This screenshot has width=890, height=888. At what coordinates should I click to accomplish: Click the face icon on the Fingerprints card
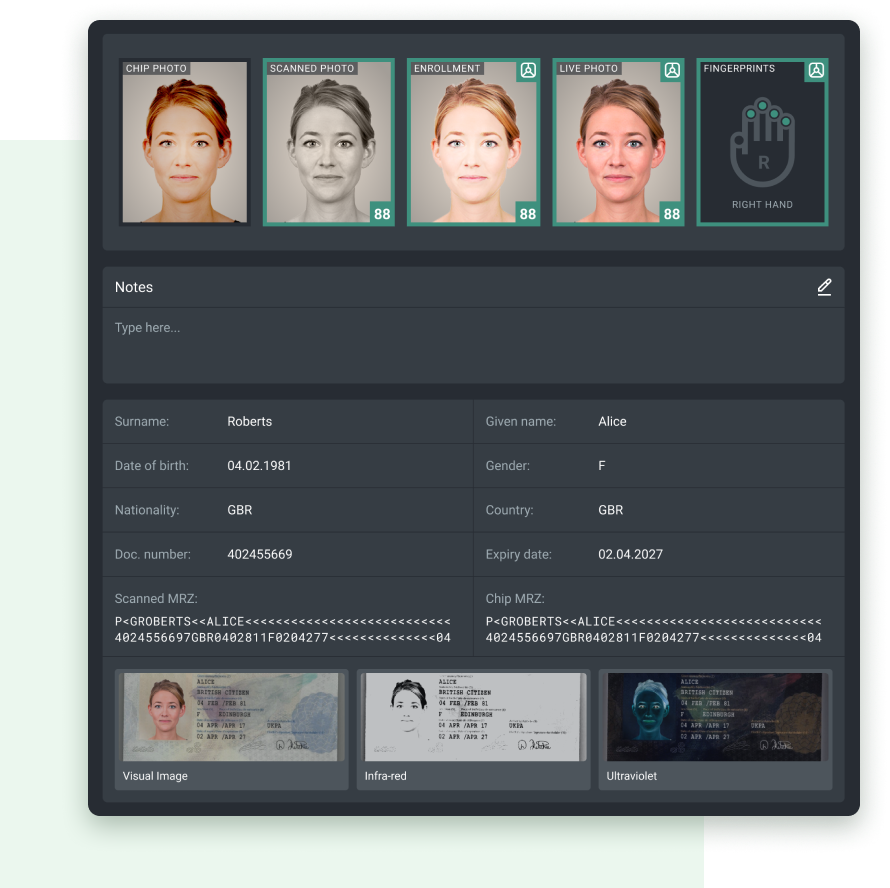pos(816,70)
